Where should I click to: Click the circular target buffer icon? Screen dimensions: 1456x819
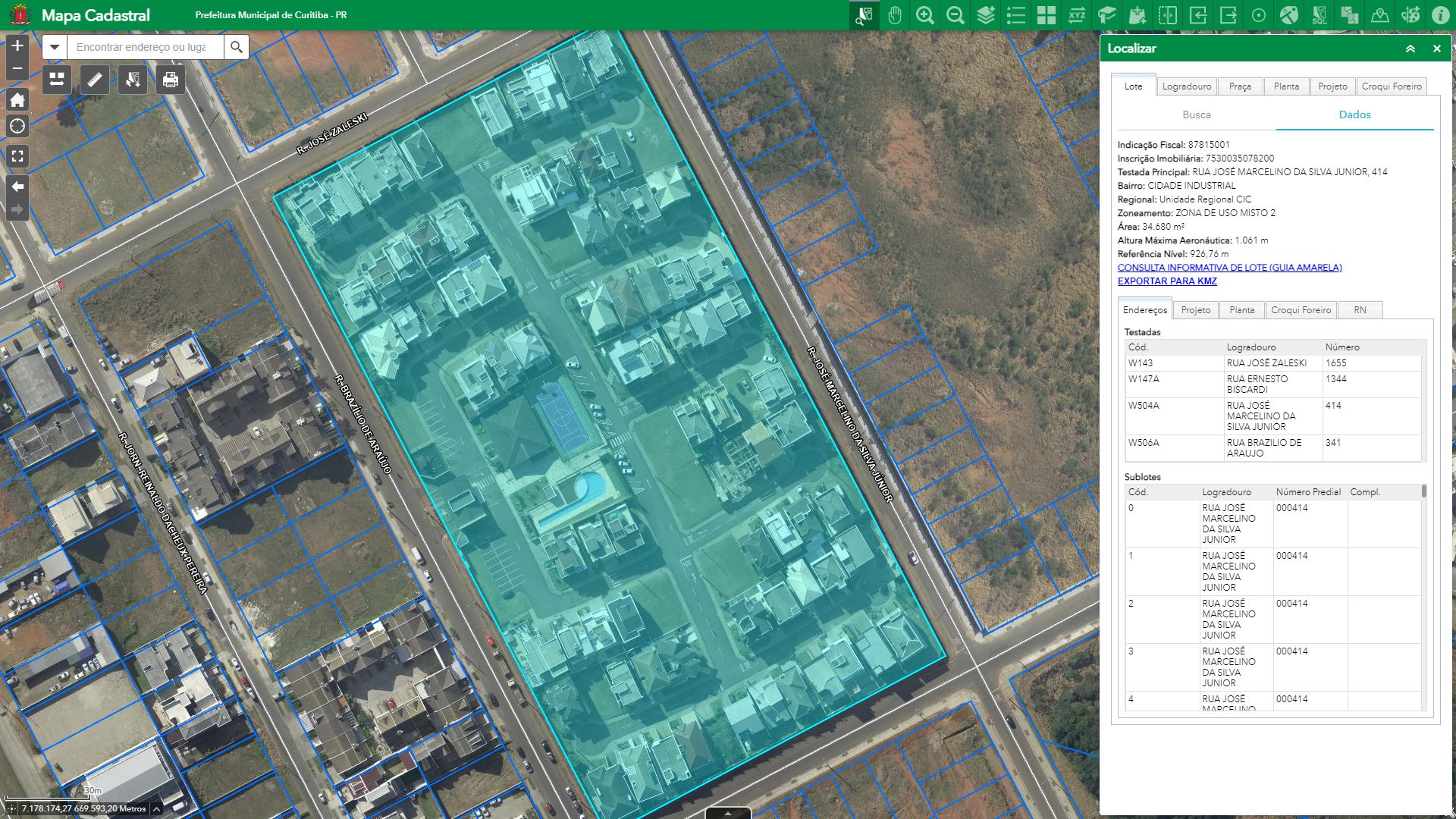1259,15
